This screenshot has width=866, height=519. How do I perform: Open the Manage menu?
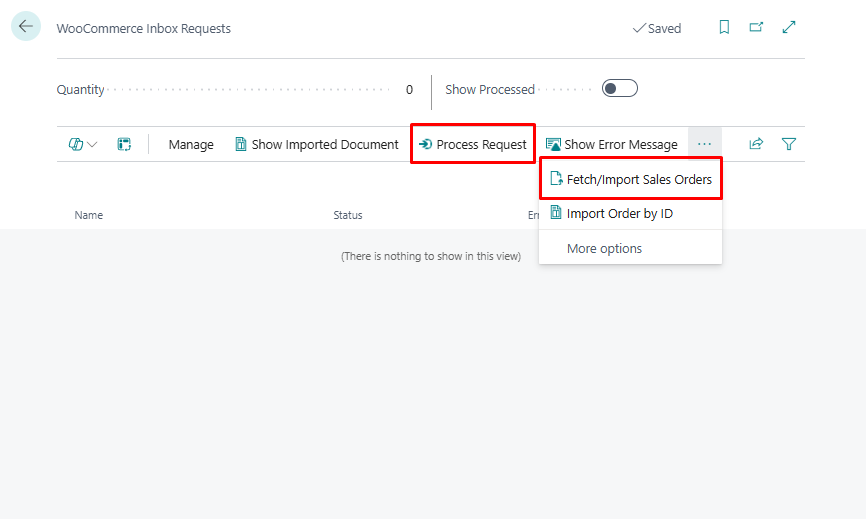tap(191, 145)
